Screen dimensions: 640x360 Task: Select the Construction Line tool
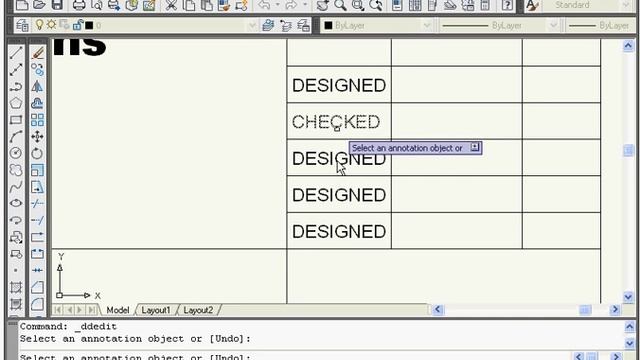pyautogui.click(x=16, y=70)
